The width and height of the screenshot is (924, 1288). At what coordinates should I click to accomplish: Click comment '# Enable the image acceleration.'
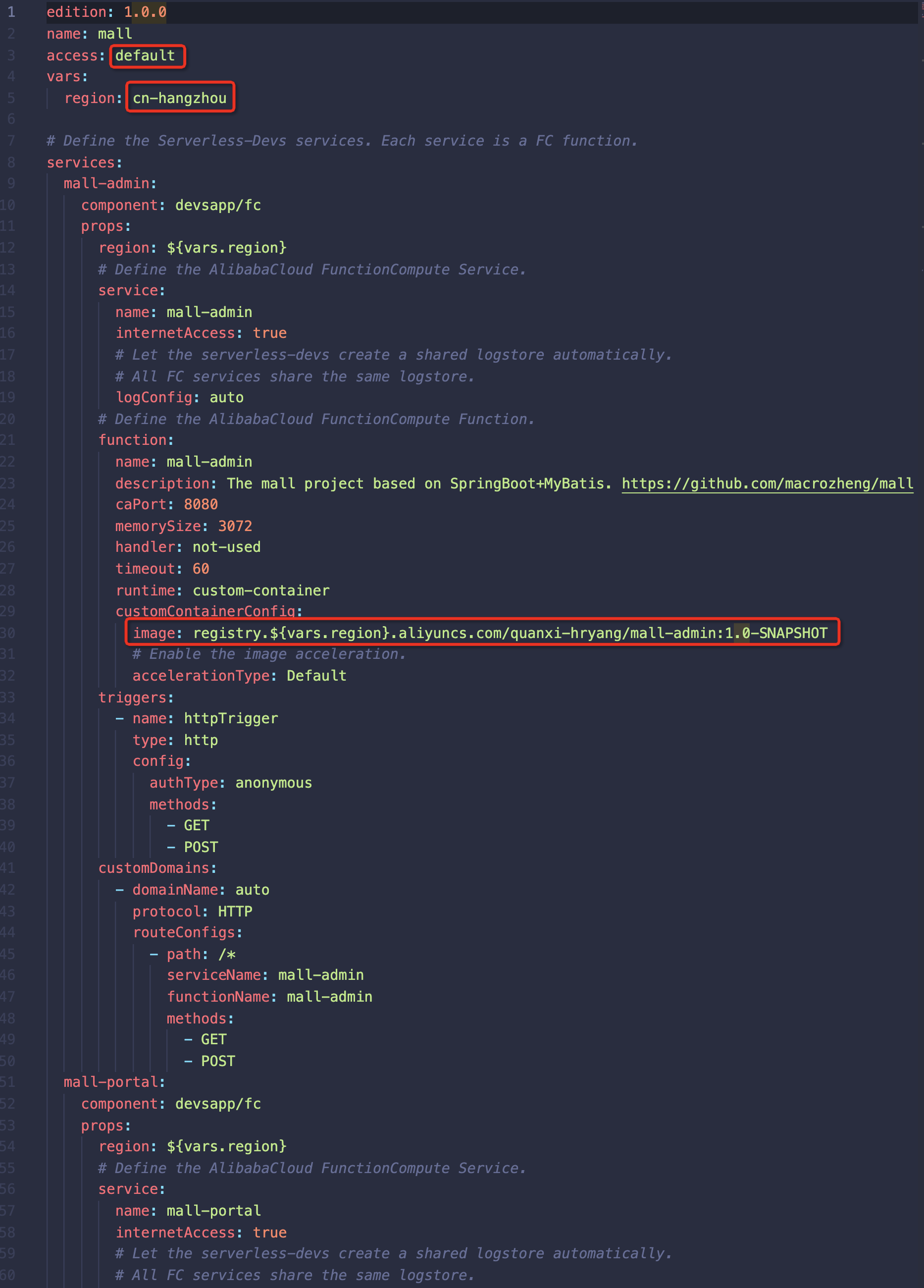[269, 653]
